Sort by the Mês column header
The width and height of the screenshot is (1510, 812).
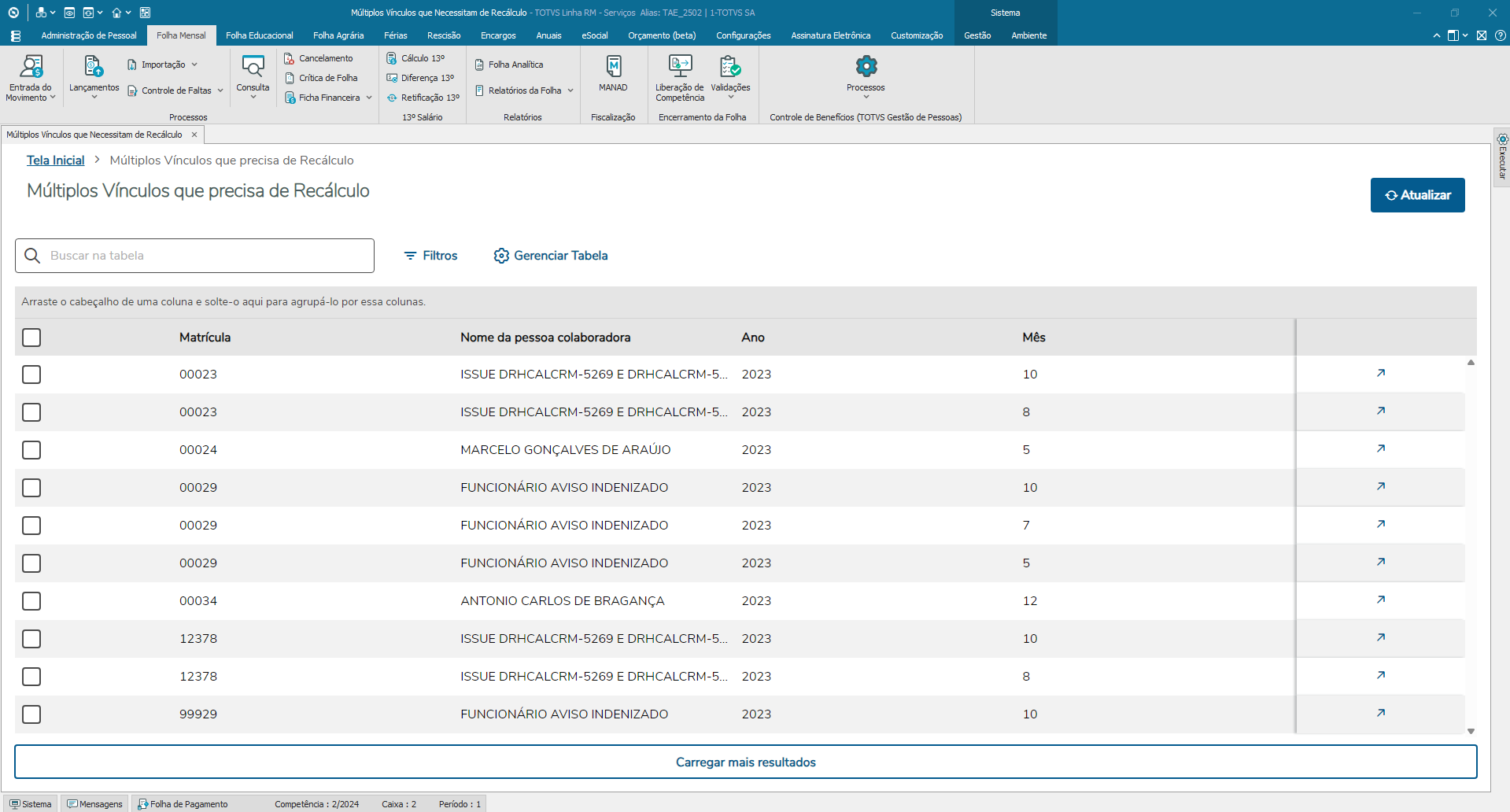pos(1034,338)
